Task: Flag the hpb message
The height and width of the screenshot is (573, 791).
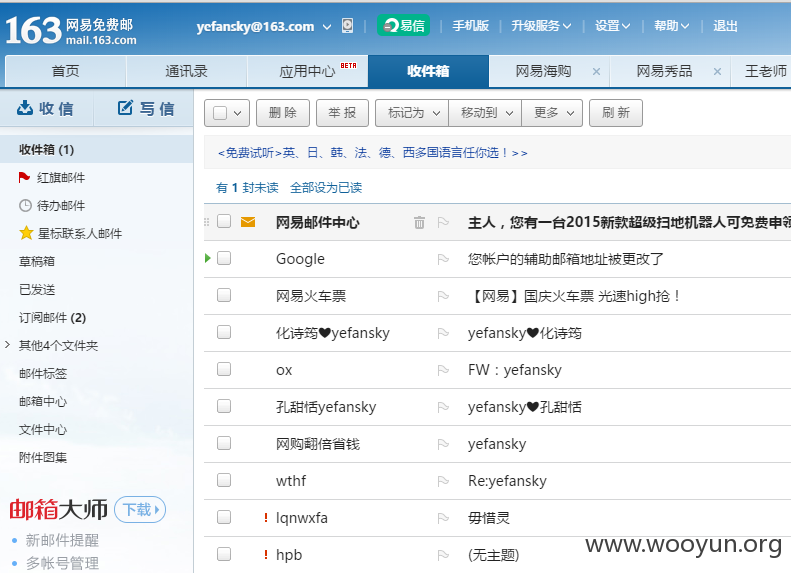Action: [x=443, y=555]
